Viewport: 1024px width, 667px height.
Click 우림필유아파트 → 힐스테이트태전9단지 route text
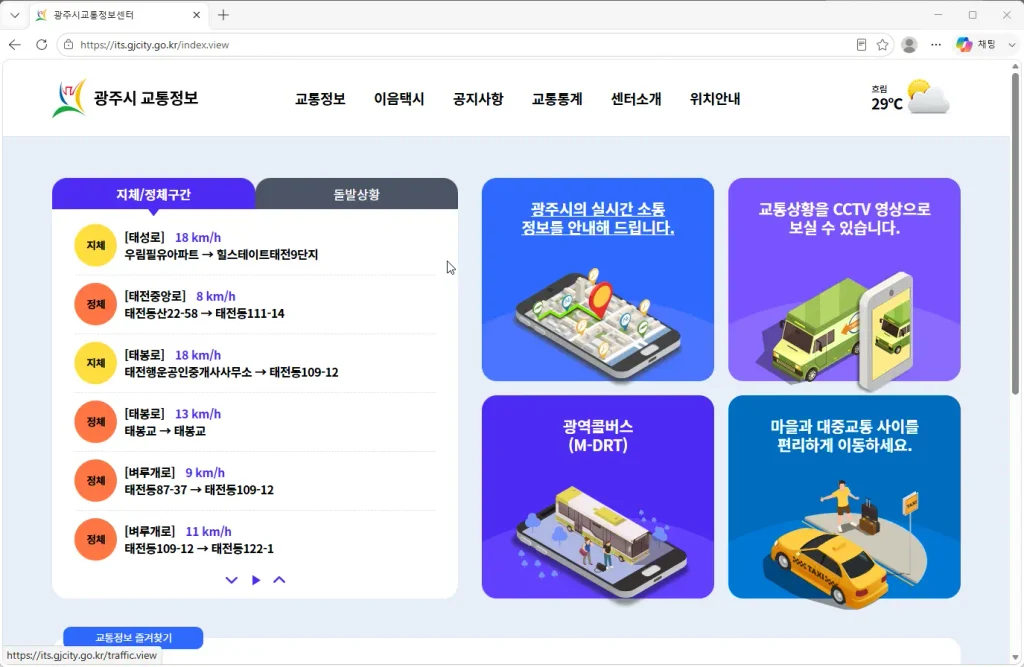(221, 254)
